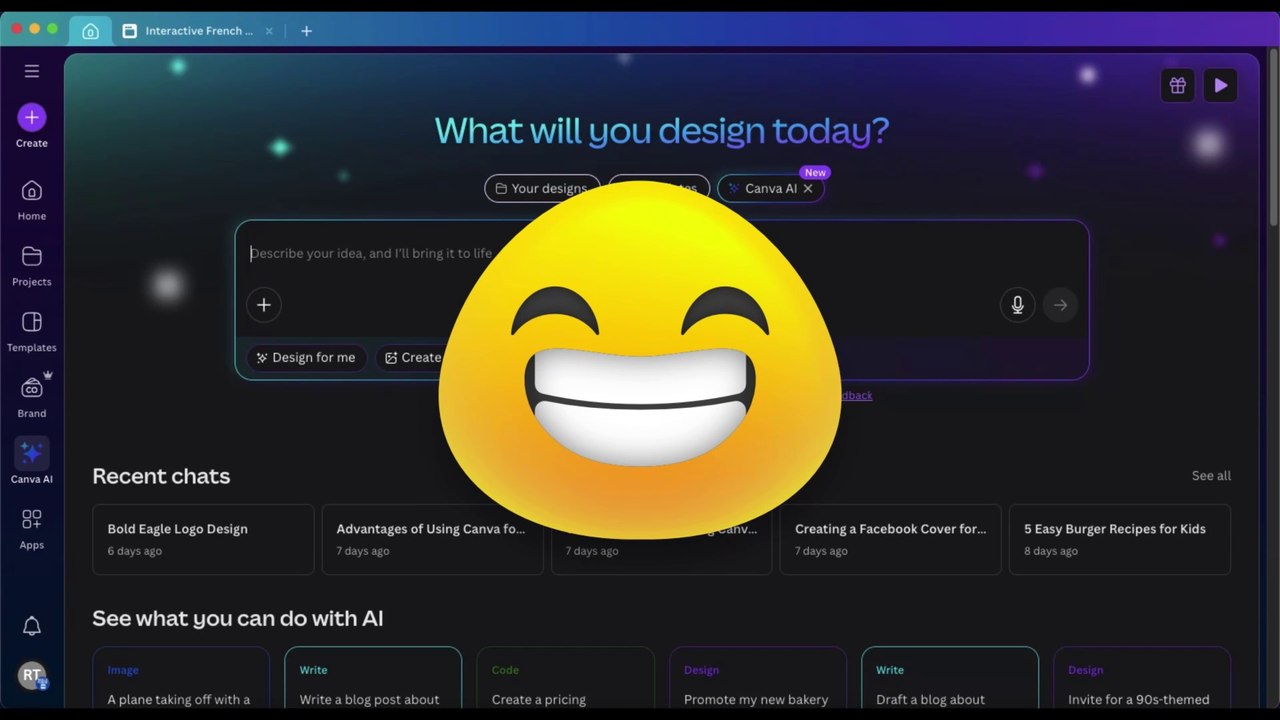The image size is (1280, 720).
Task: Click the purple Create plus button
Action: [x=32, y=117]
